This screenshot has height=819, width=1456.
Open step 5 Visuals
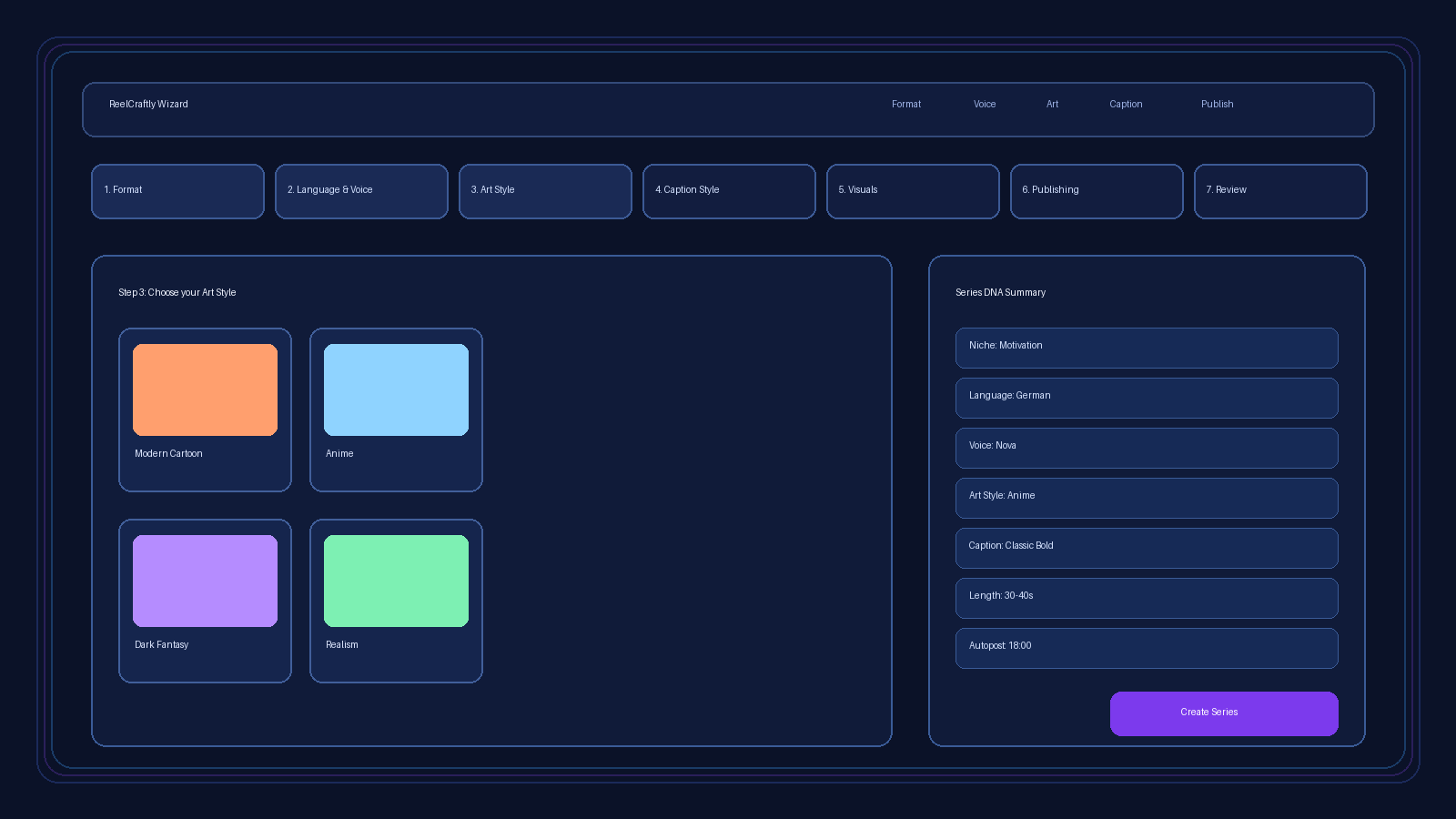[x=913, y=191]
